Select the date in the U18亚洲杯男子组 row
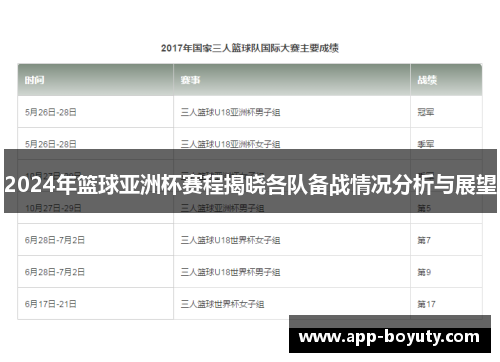 (51, 112)
